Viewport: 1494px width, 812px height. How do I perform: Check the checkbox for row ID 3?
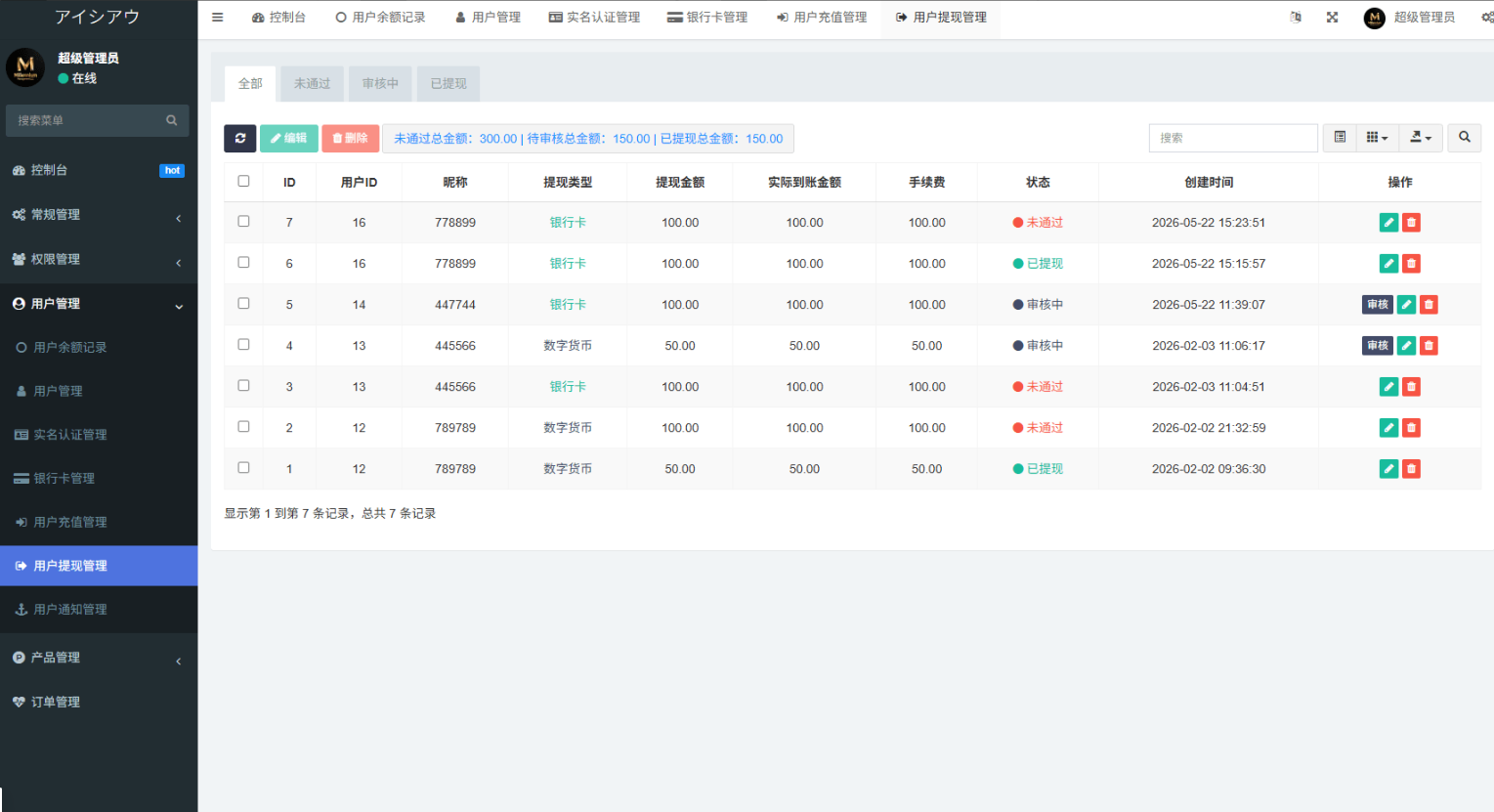pyautogui.click(x=243, y=386)
